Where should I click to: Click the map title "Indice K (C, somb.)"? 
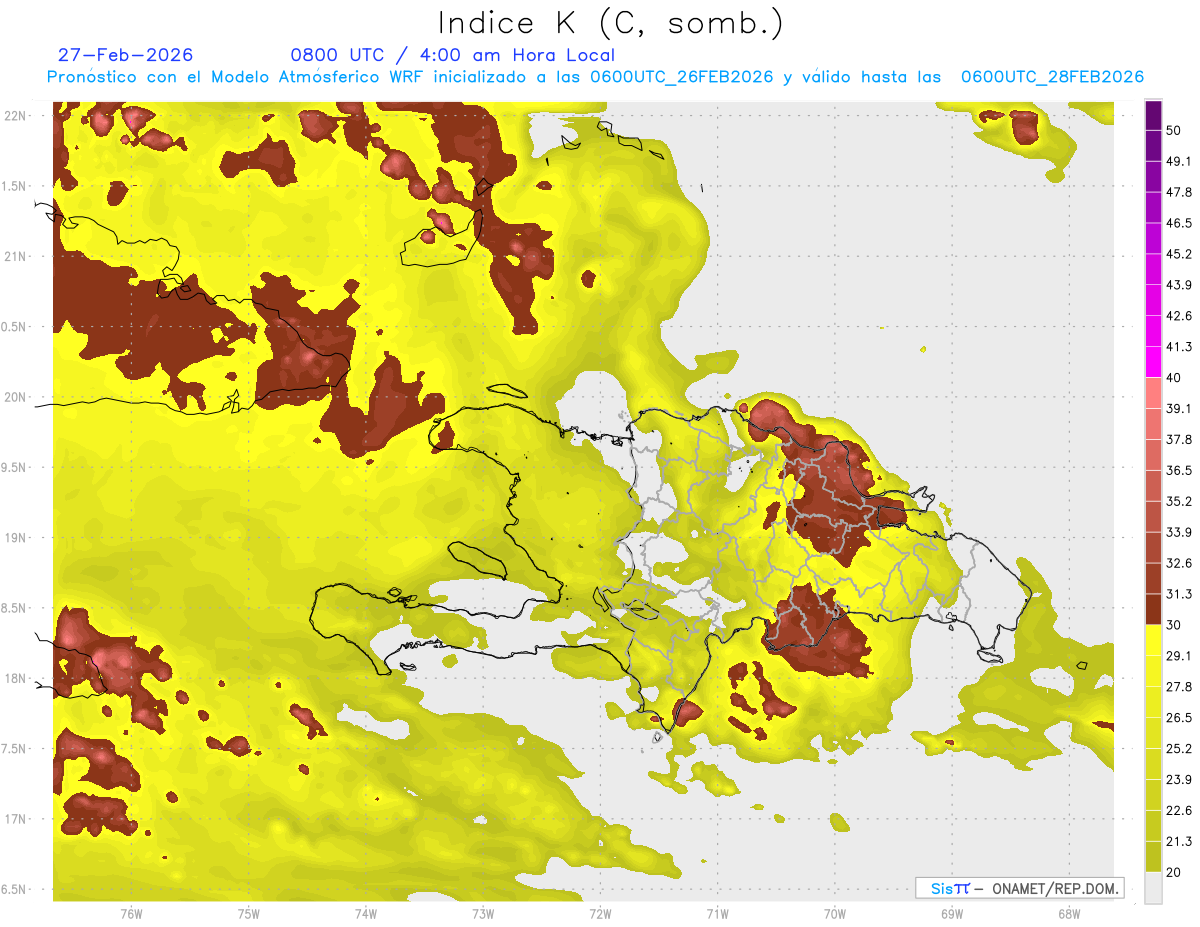[x=611, y=24]
